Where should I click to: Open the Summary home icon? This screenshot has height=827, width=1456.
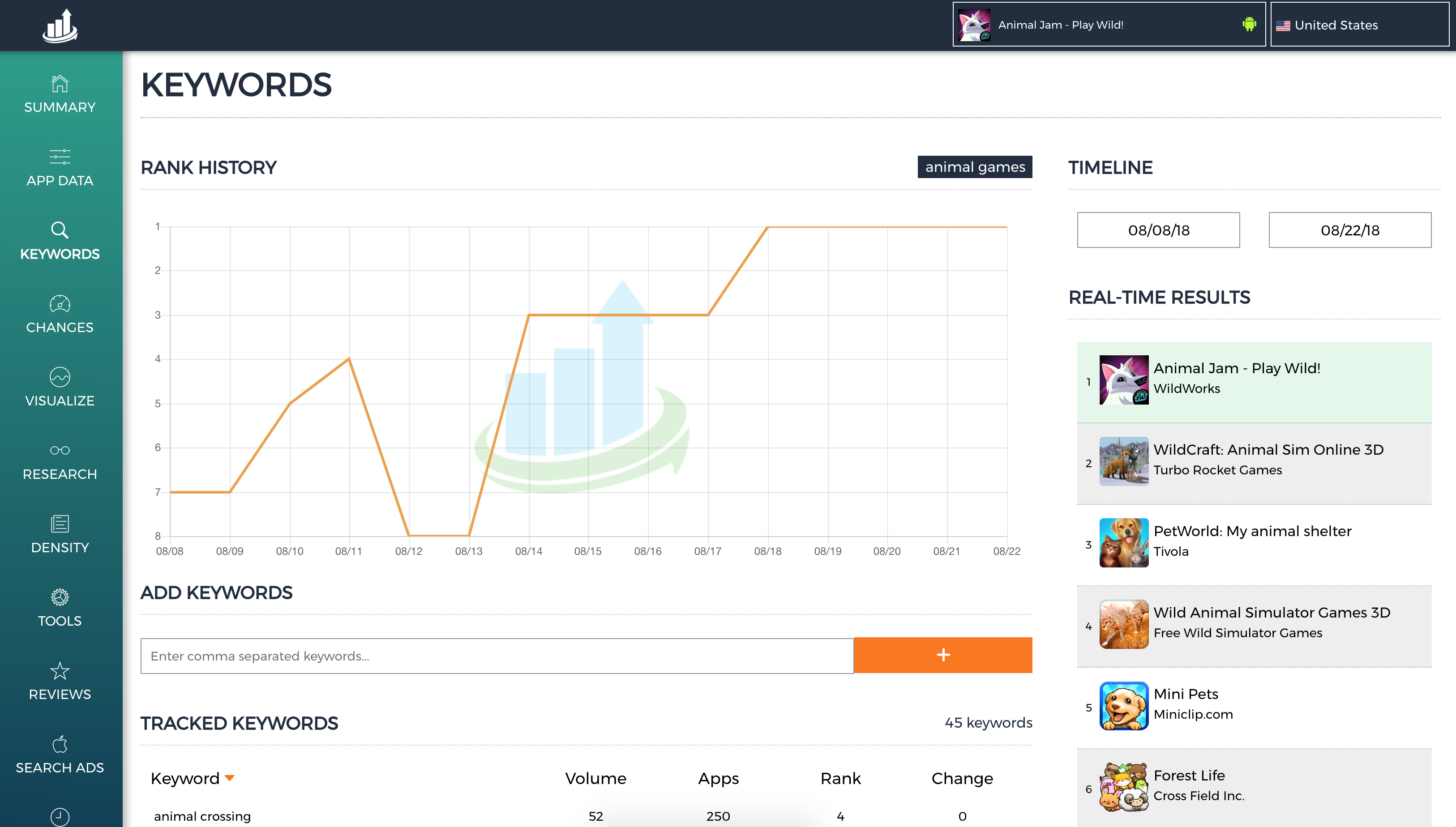60,84
